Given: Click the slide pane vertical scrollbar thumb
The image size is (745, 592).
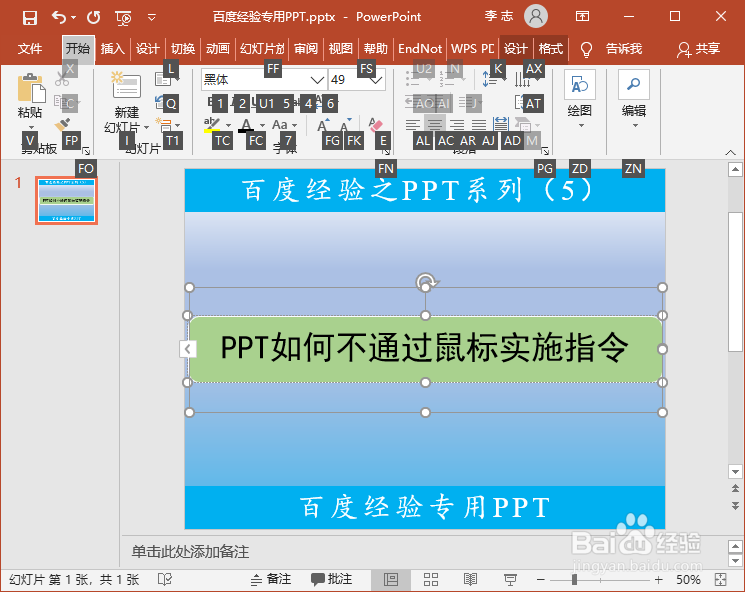Looking at the screenshot, I should point(735,282).
